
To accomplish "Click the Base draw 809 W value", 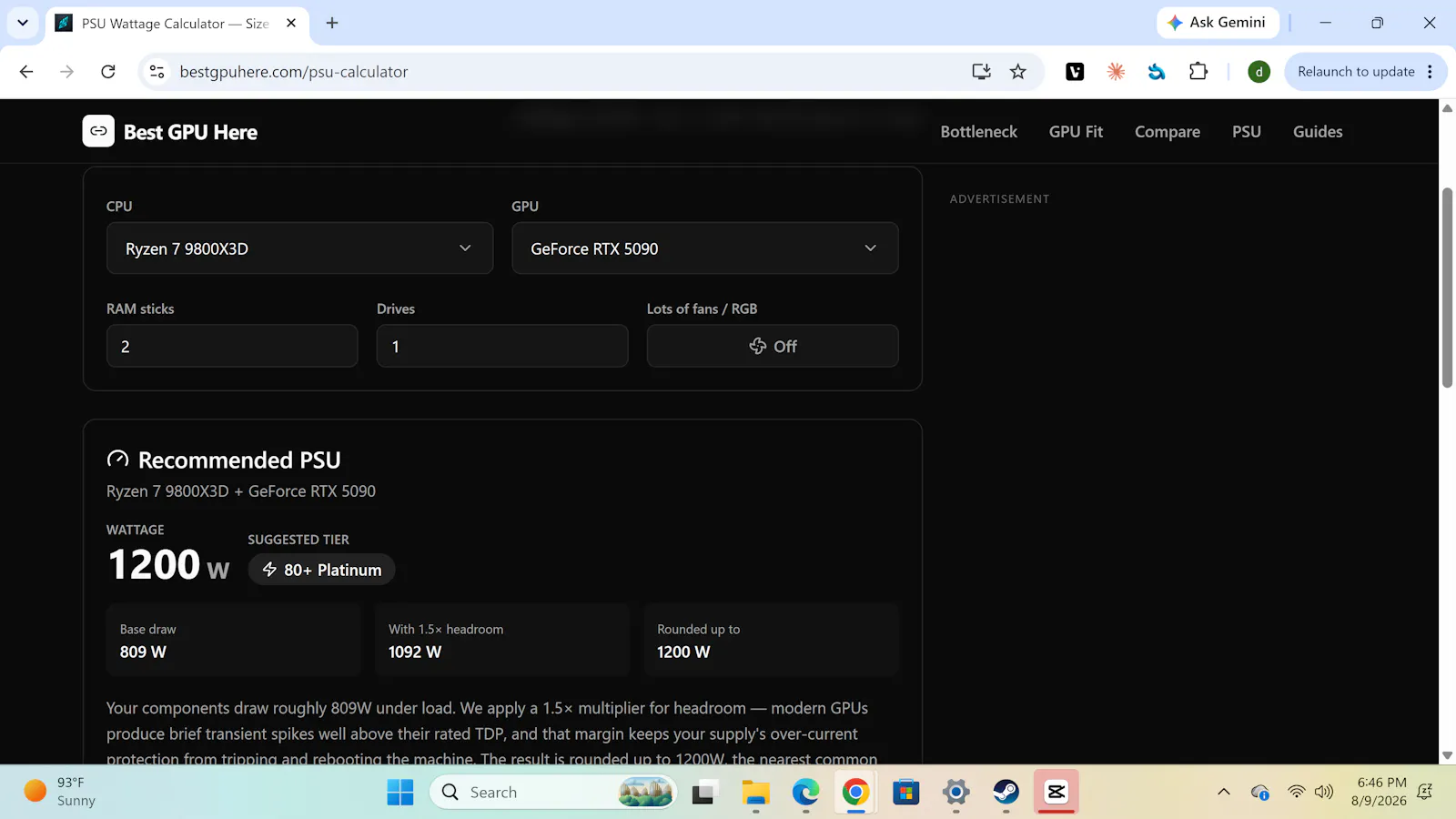I will [143, 652].
